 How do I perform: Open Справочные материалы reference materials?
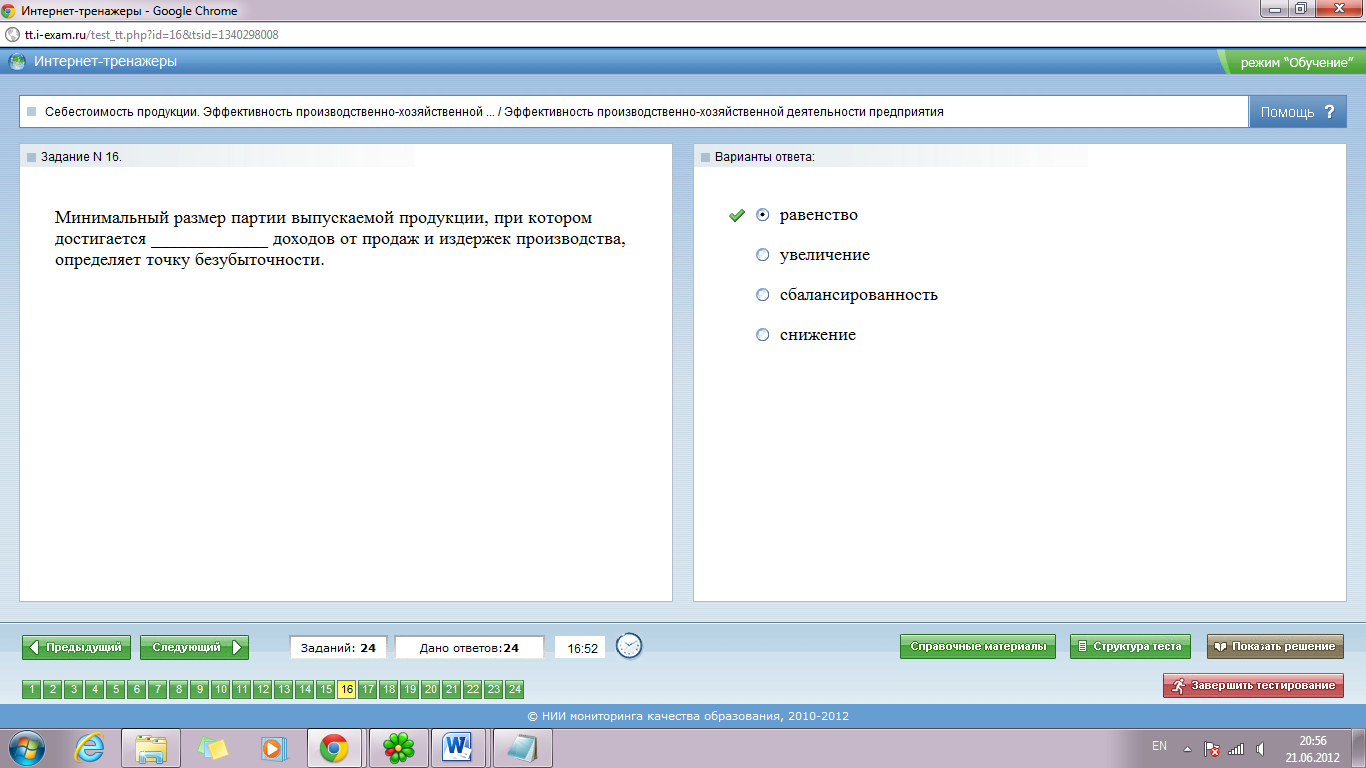pos(978,646)
